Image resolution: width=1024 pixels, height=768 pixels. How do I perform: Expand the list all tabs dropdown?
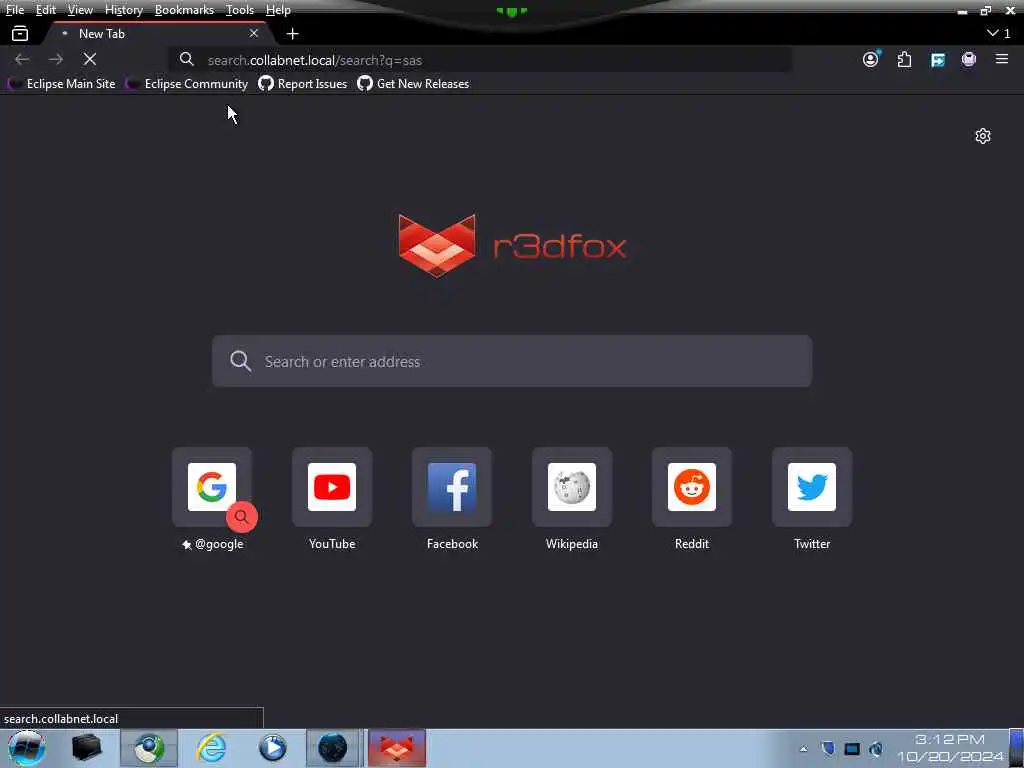coord(999,33)
